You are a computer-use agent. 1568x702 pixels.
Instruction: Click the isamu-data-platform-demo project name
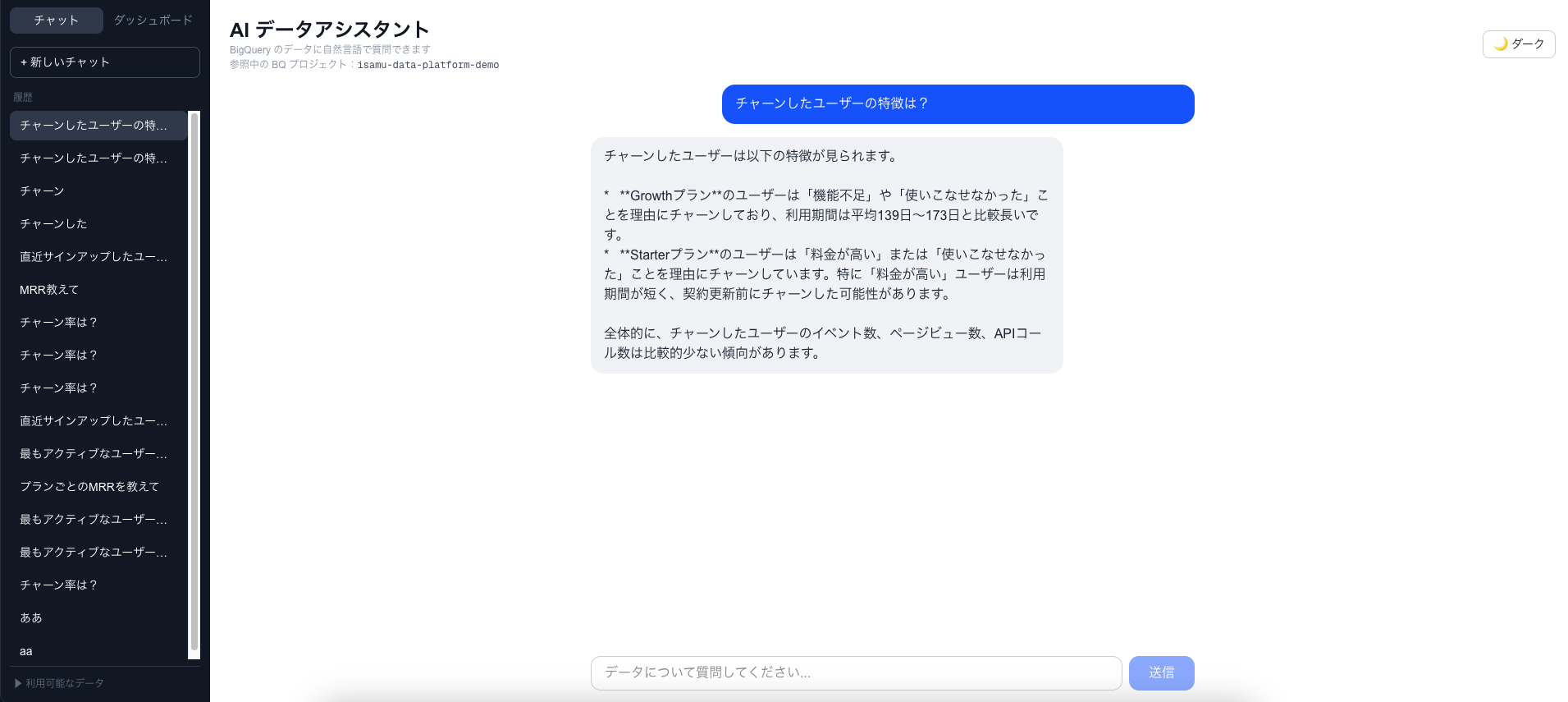427,65
